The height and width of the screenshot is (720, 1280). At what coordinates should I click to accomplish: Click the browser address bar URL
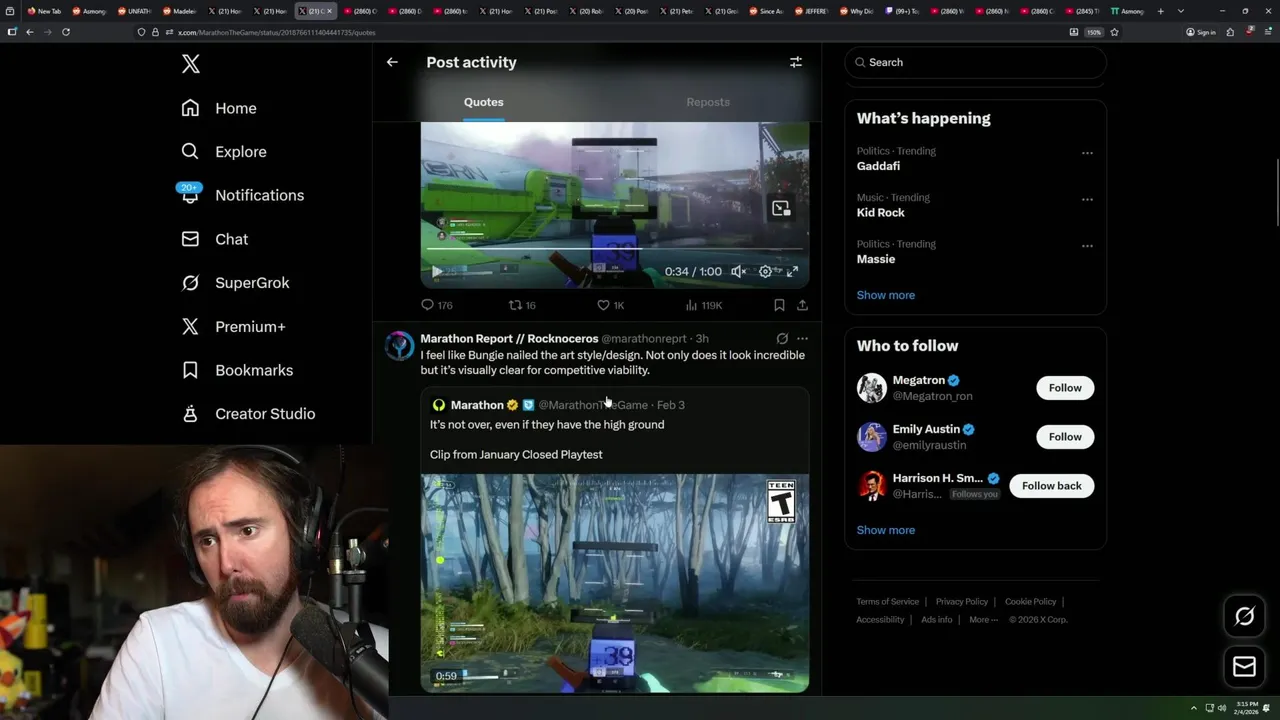coord(277,32)
